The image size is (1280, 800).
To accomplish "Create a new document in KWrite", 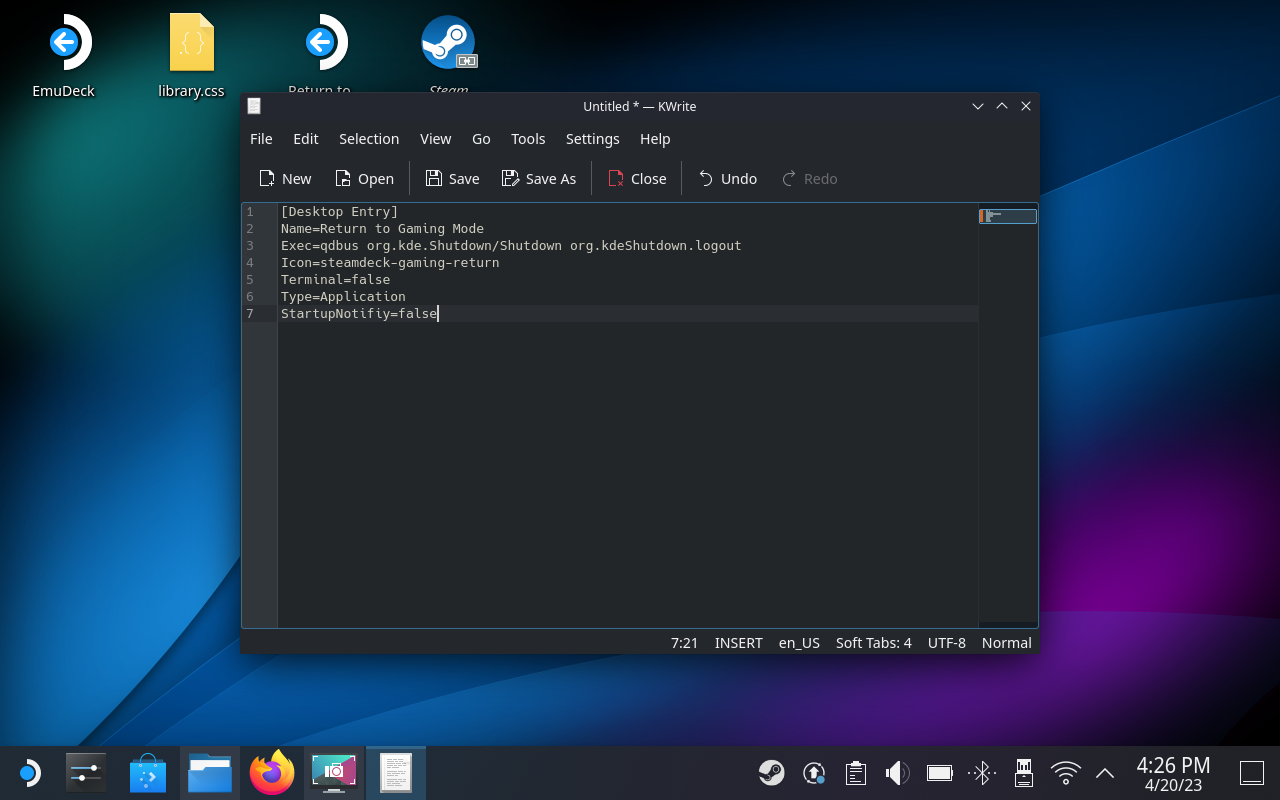I will click(285, 178).
